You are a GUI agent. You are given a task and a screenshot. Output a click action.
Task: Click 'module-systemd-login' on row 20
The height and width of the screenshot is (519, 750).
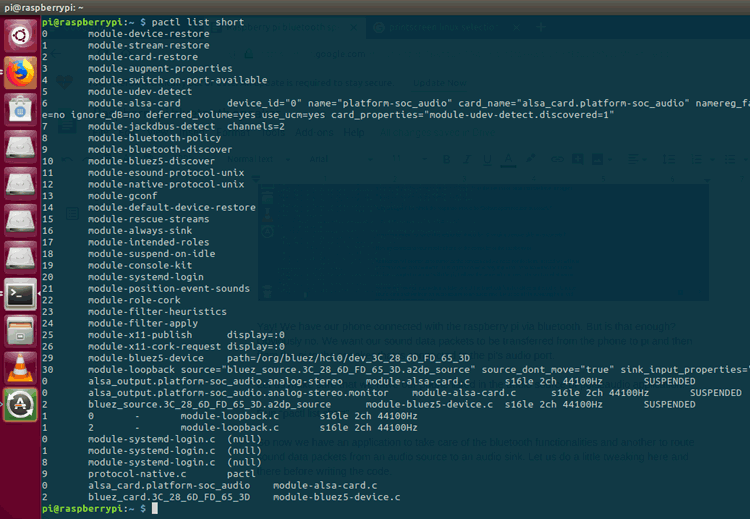[x=146, y=276]
